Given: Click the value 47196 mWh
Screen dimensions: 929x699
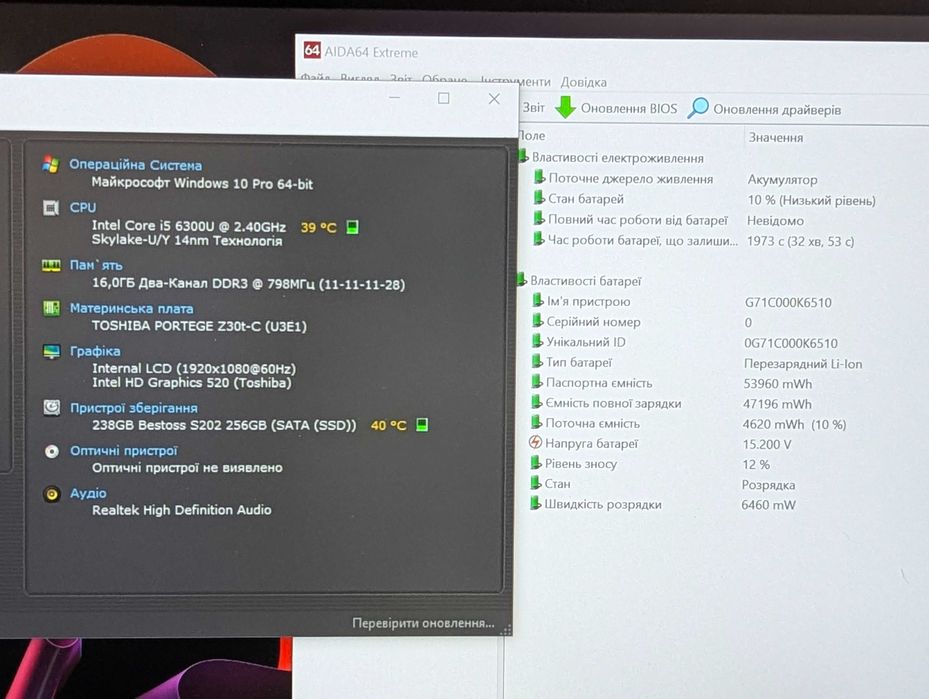Looking at the screenshot, I should tap(777, 404).
